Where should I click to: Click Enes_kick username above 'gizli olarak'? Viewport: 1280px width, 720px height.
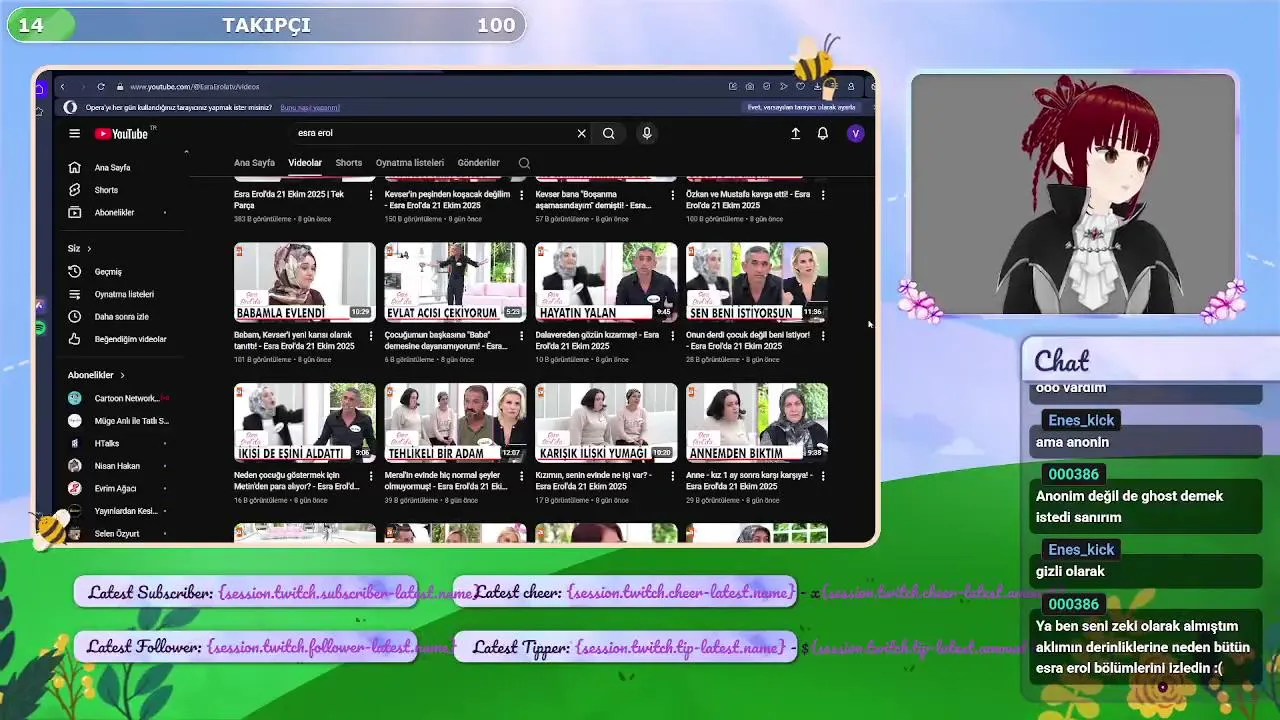click(1081, 549)
